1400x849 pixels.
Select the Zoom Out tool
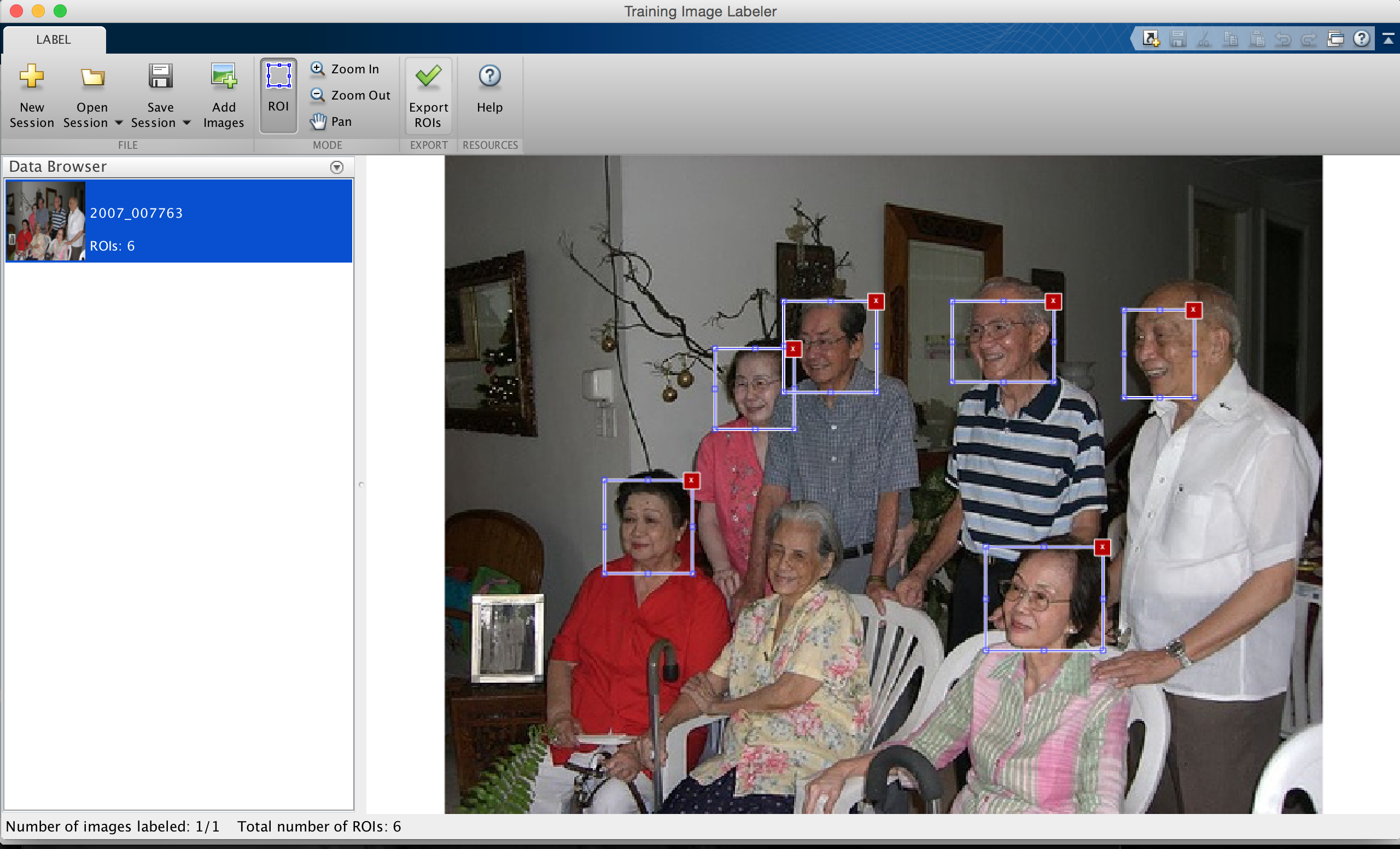[351, 95]
